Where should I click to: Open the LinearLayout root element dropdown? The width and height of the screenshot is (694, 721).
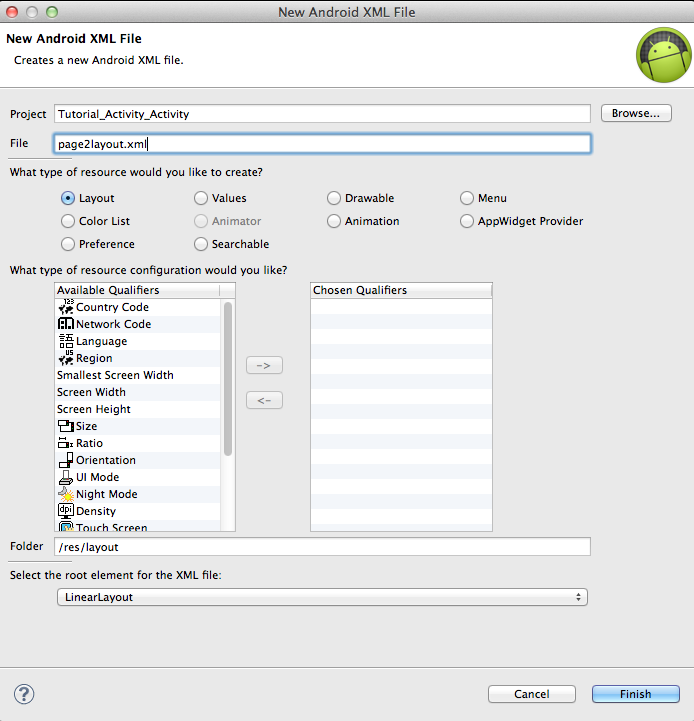coord(322,597)
